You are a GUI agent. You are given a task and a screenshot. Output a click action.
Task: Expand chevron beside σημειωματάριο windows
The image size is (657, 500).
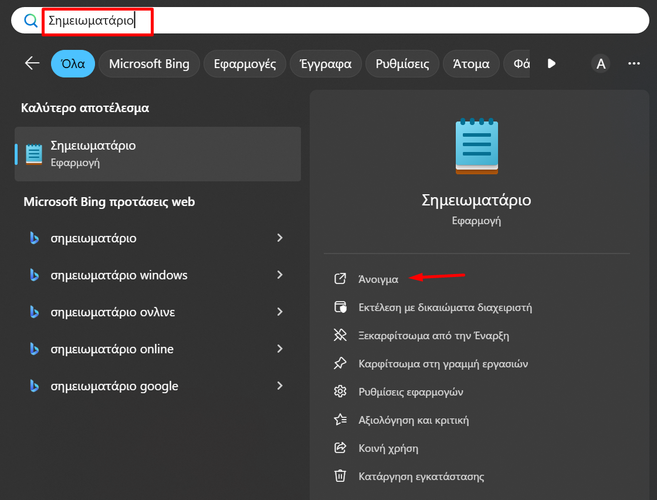(279, 275)
